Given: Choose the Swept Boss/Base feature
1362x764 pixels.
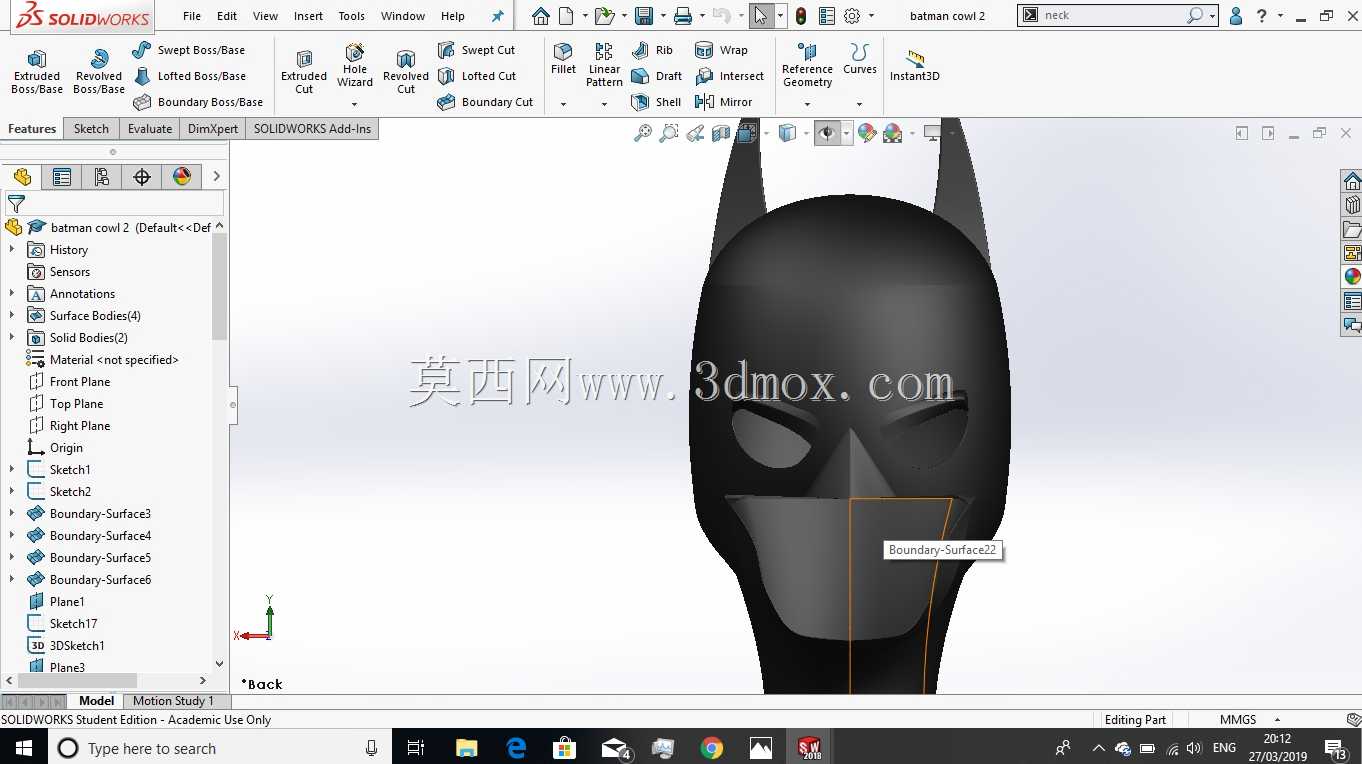Looking at the screenshot, I should point(188,50).
